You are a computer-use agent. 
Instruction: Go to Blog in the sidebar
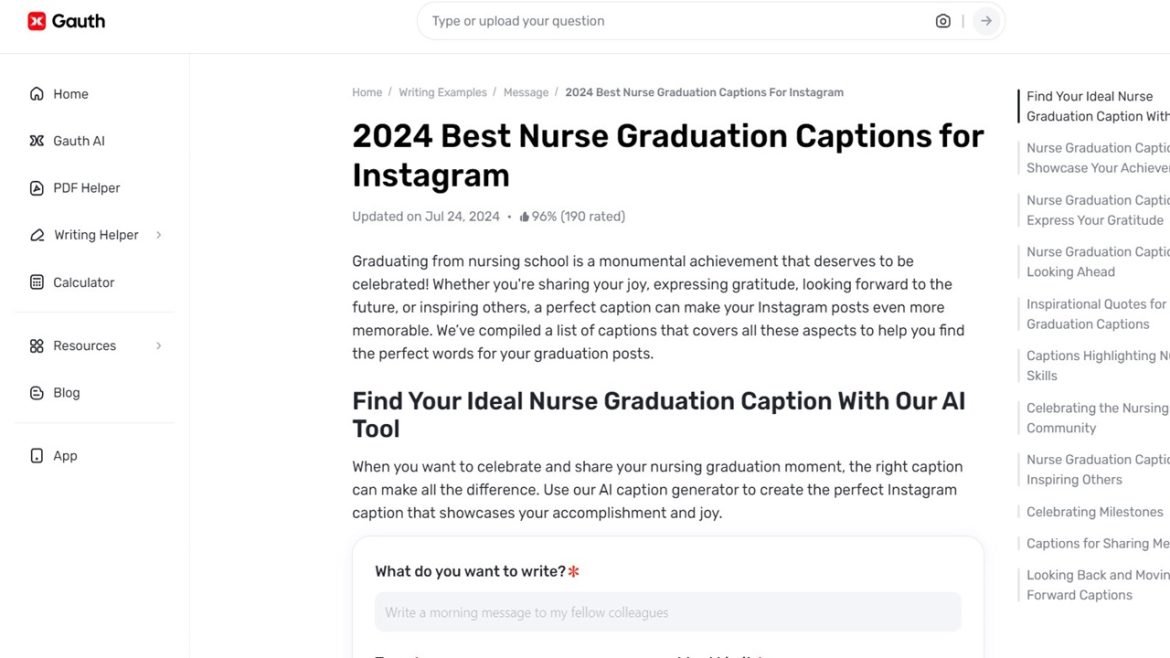click(66, 393)
